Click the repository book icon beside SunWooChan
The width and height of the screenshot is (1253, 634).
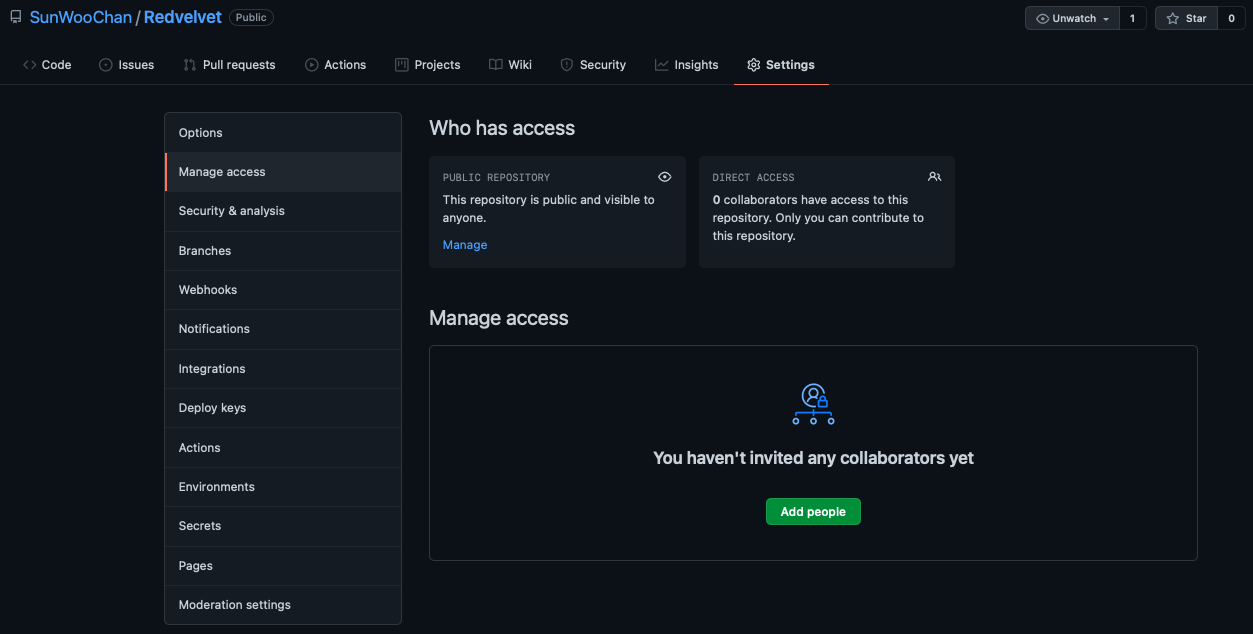pos(16,18)
